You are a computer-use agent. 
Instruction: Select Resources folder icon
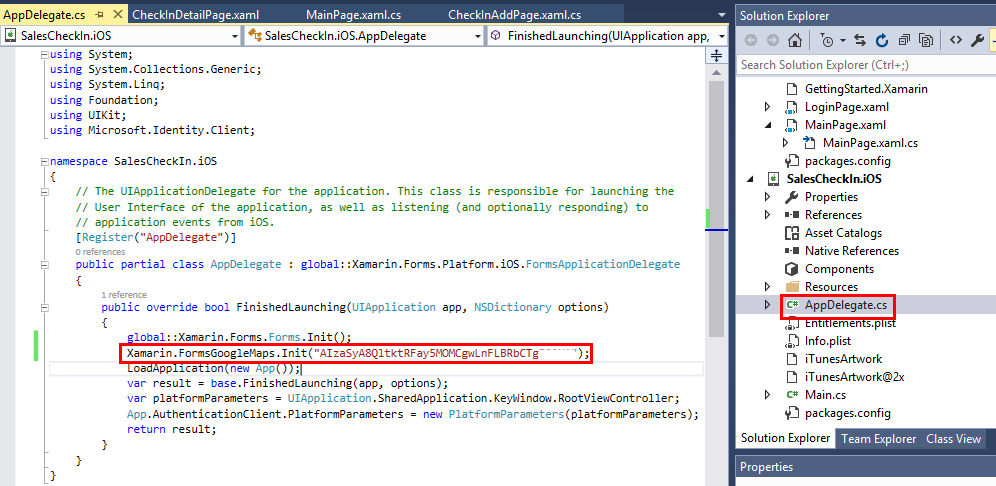[791, 287]
